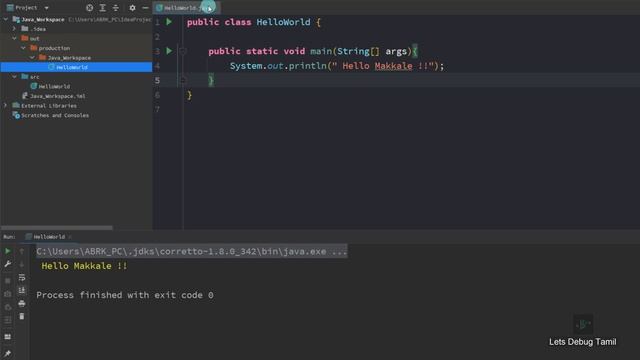Click line number 7 in the gutter

click(x=158, y=109)
